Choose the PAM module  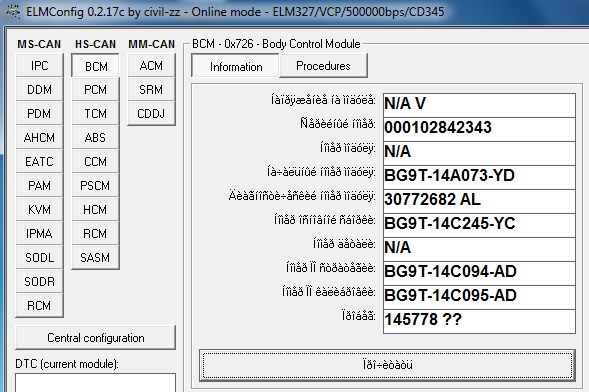[39, 186]
